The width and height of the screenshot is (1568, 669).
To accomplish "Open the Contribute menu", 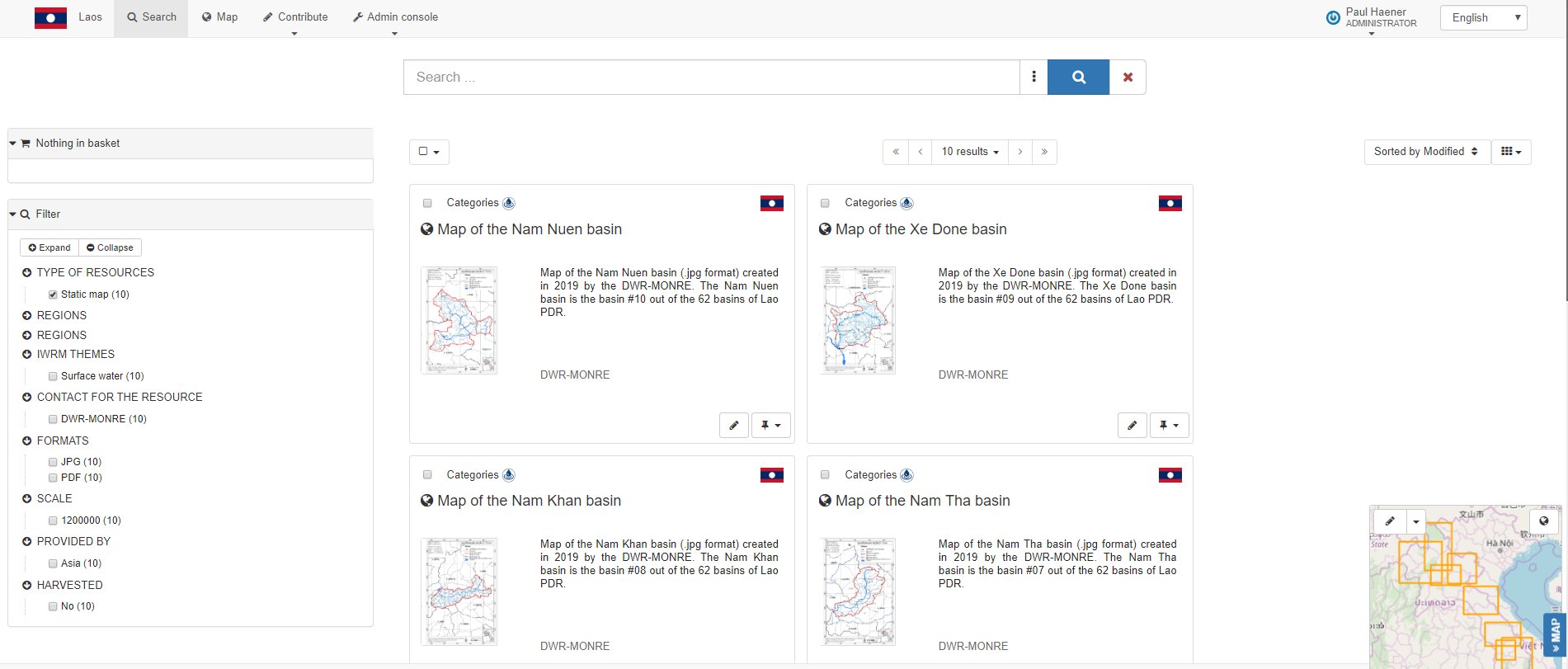I will coord(295,17).
